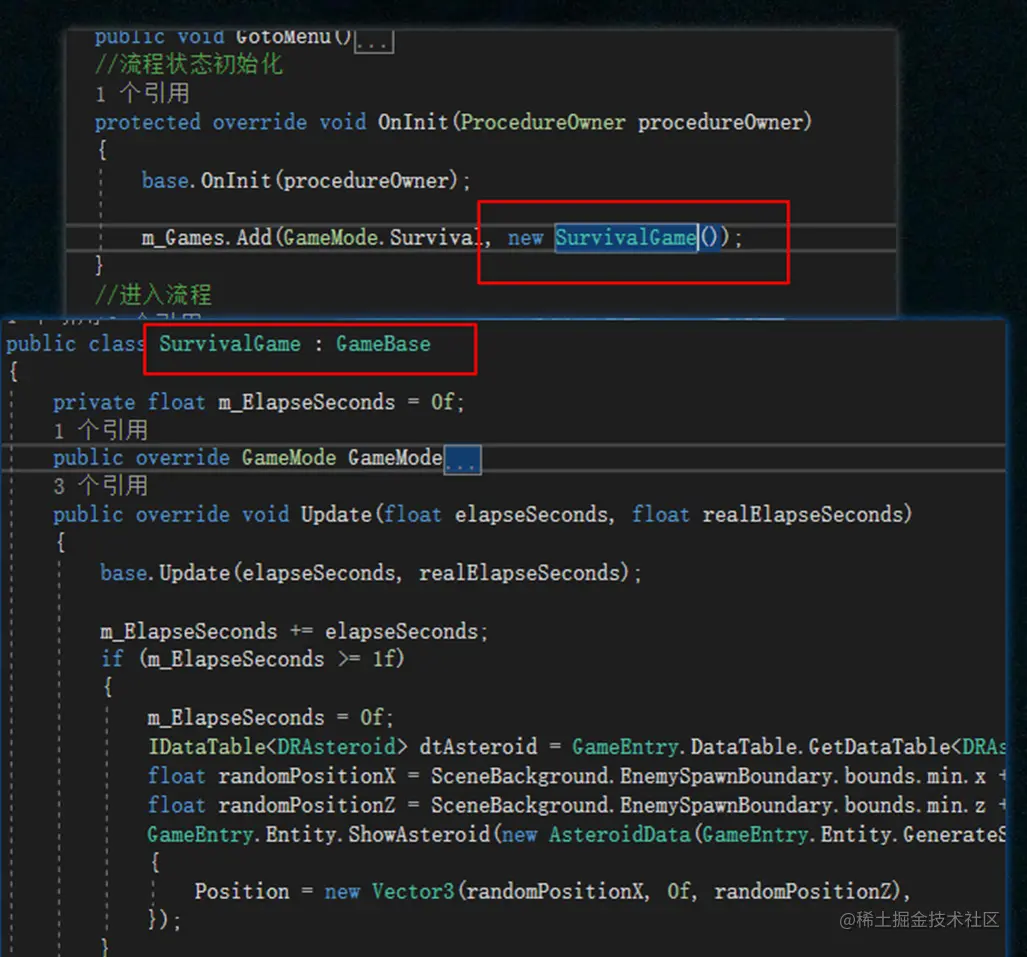Image resolution: width=1027 pixels, height=957 pixels.
Task: Click the '//流程状态初始化' comment
Action: (x=189, y=64)
